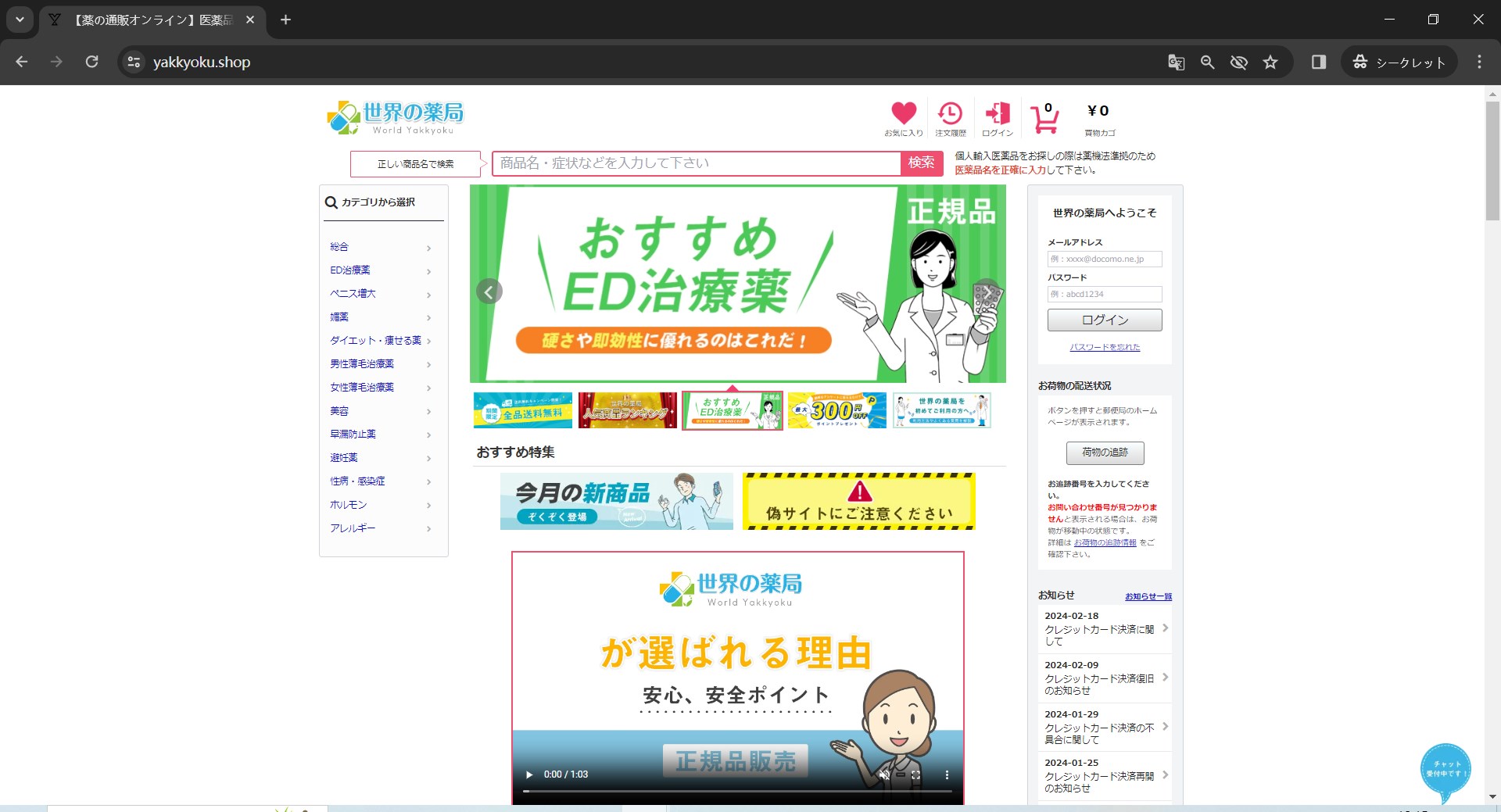Expand ダイエット・痩せる薬 category
Viewport: 1501px width, 812px height.
(382, 341)
